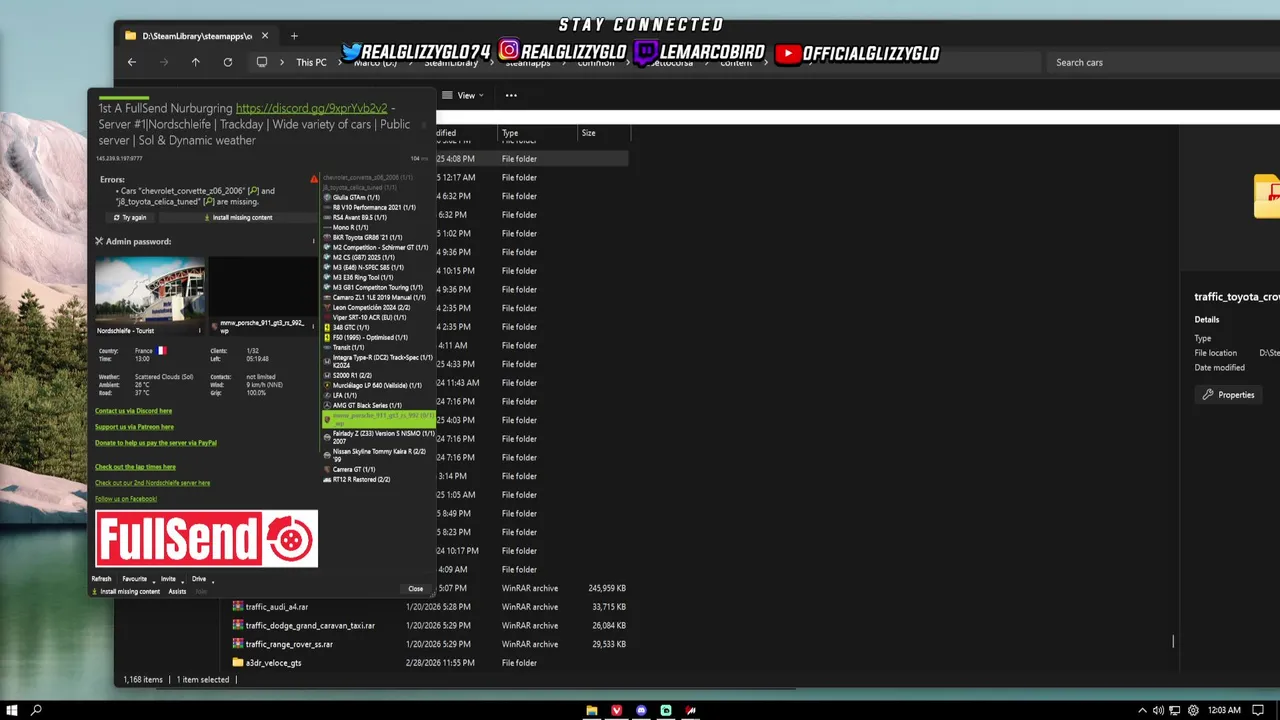
Task: Select Camaro ZL1 1LE 2019 Manual
Action: pos(378,297)
